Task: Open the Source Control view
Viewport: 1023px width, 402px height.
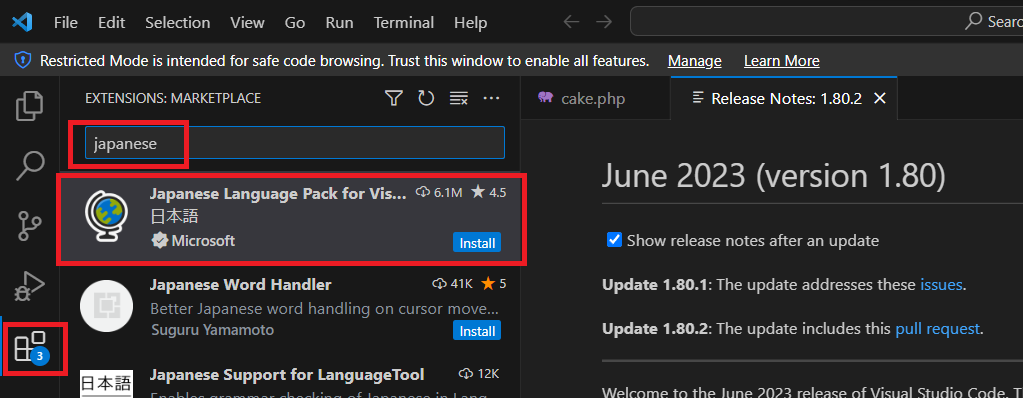Action: tap(29, 226)
